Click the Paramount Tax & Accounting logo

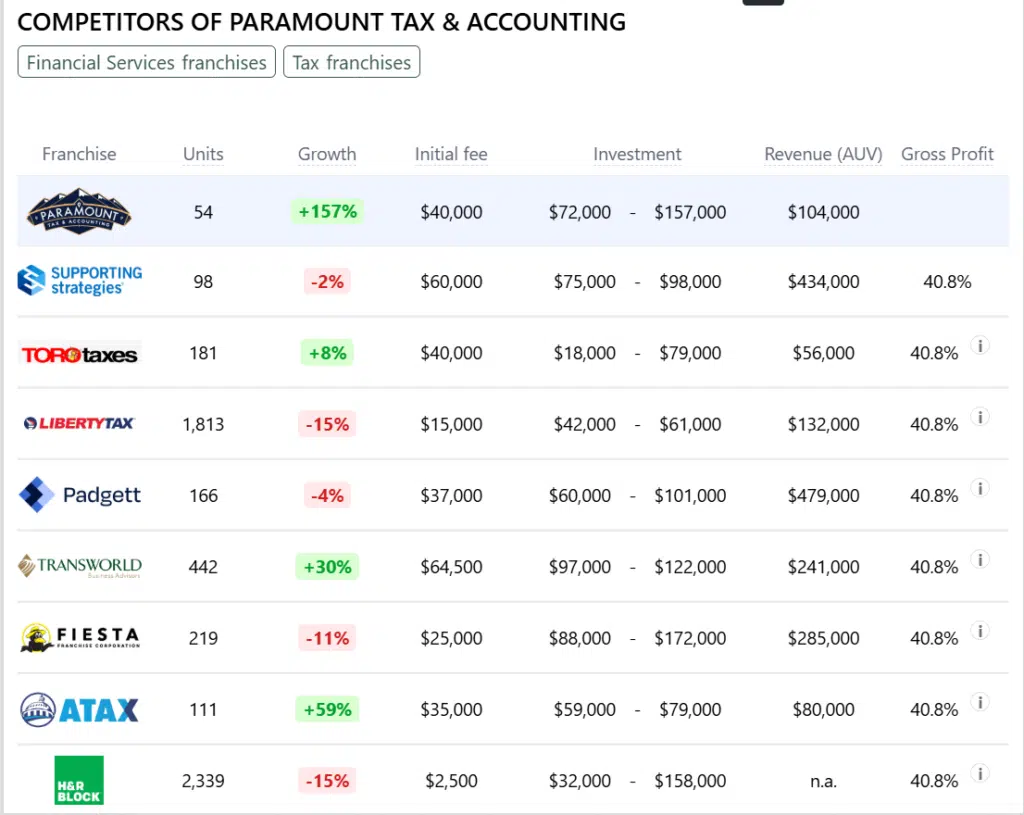[x=79, y=211]
